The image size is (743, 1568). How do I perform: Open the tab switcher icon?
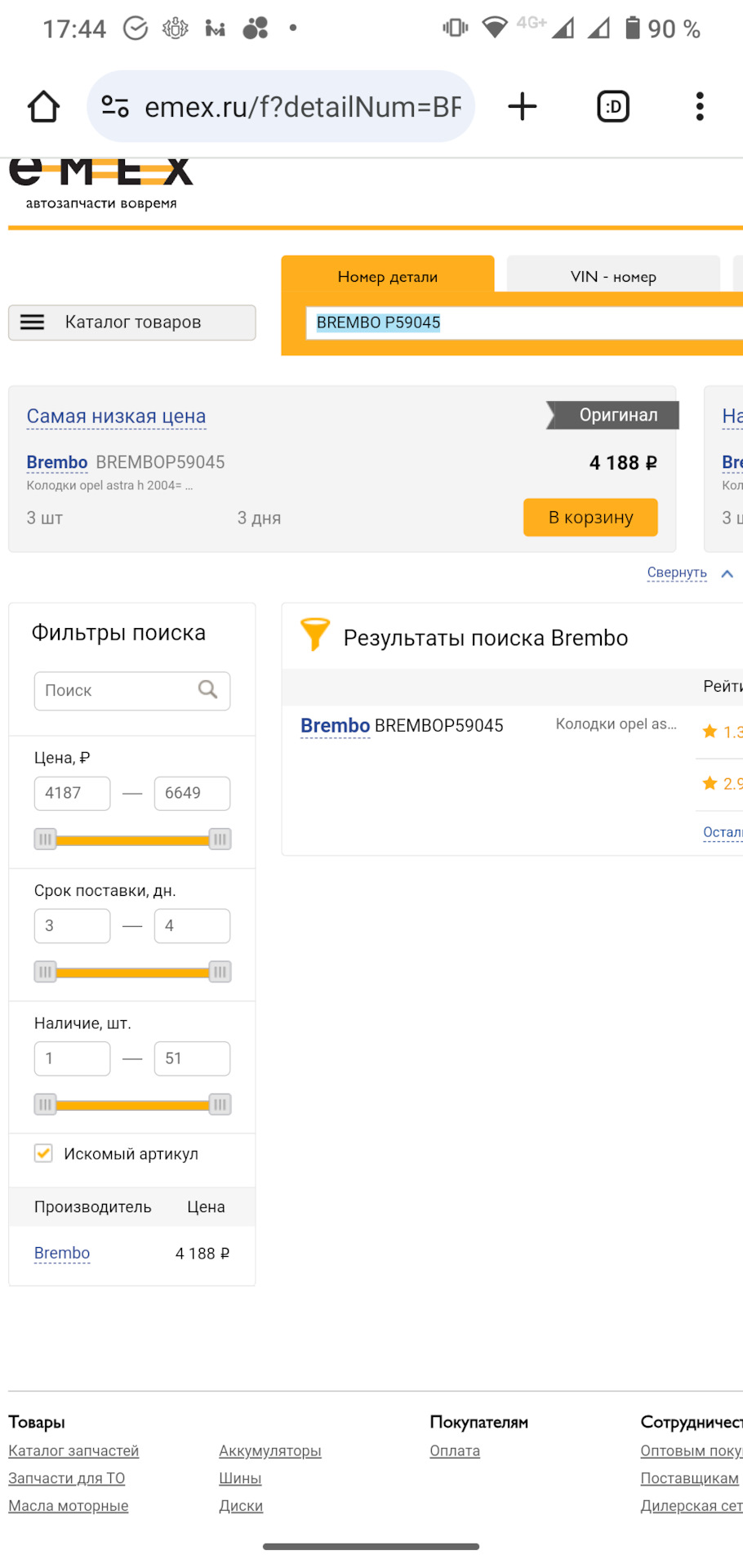click(x=613, y=106)
